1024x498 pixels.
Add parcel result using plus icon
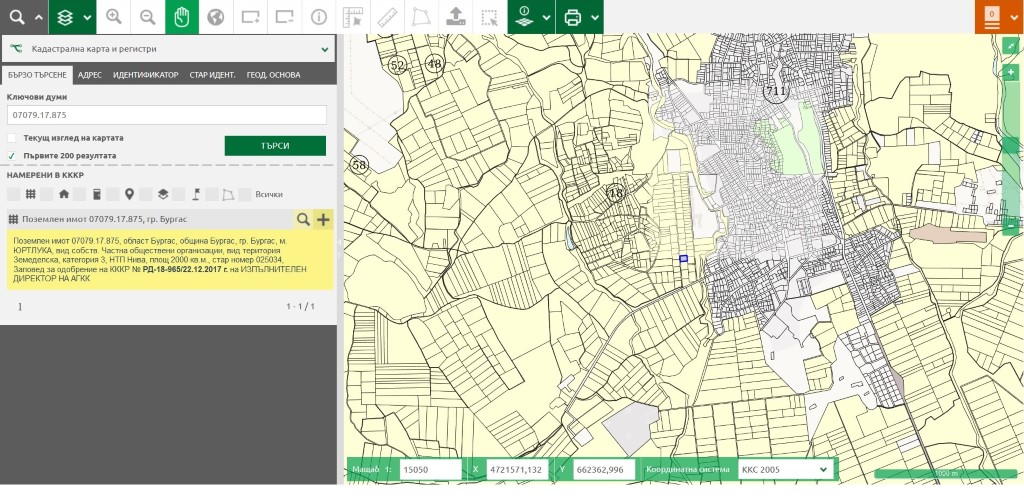[x=323, y=219]
